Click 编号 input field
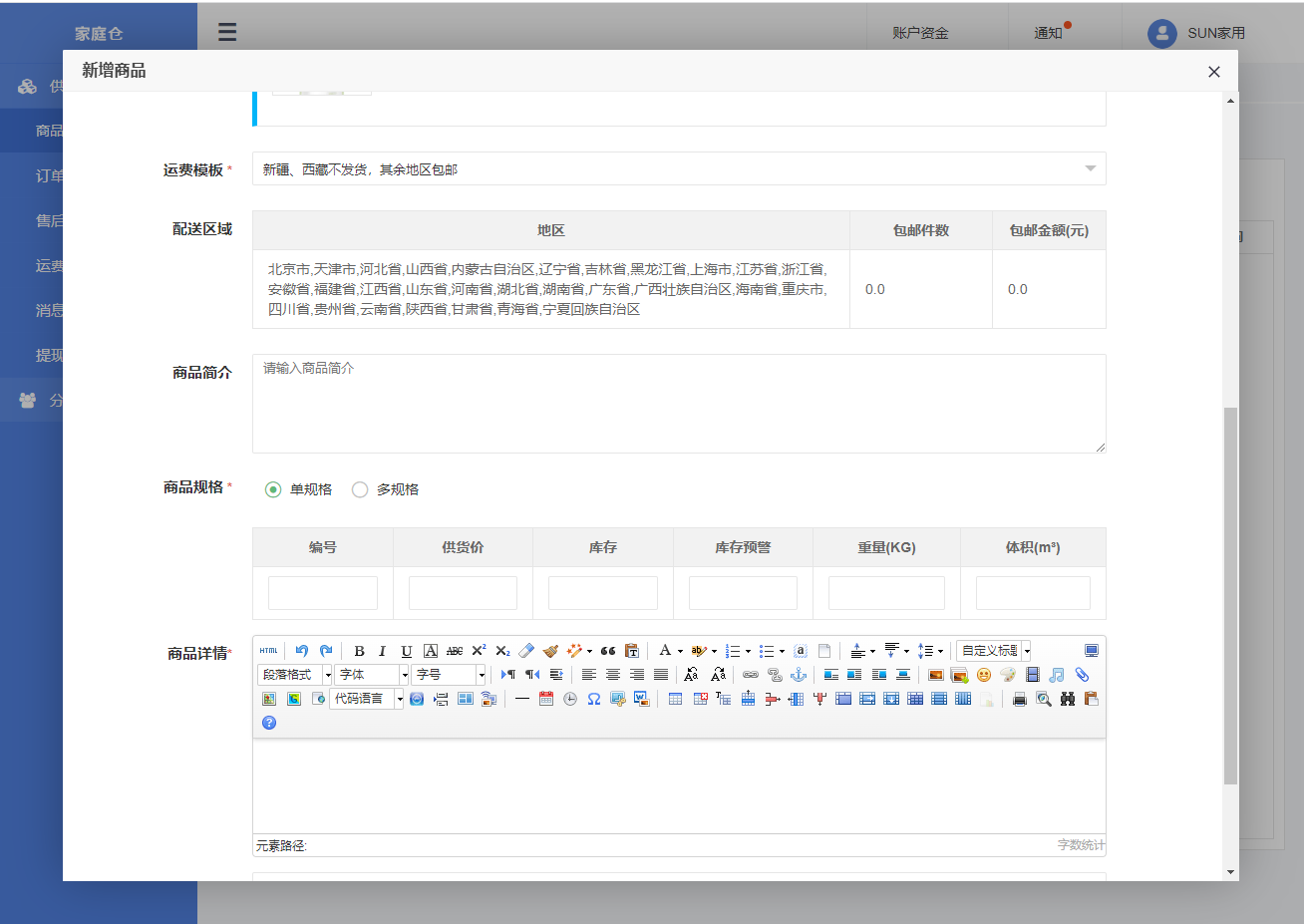Screen dimensions: 1304x924 [x=323, y=593]
